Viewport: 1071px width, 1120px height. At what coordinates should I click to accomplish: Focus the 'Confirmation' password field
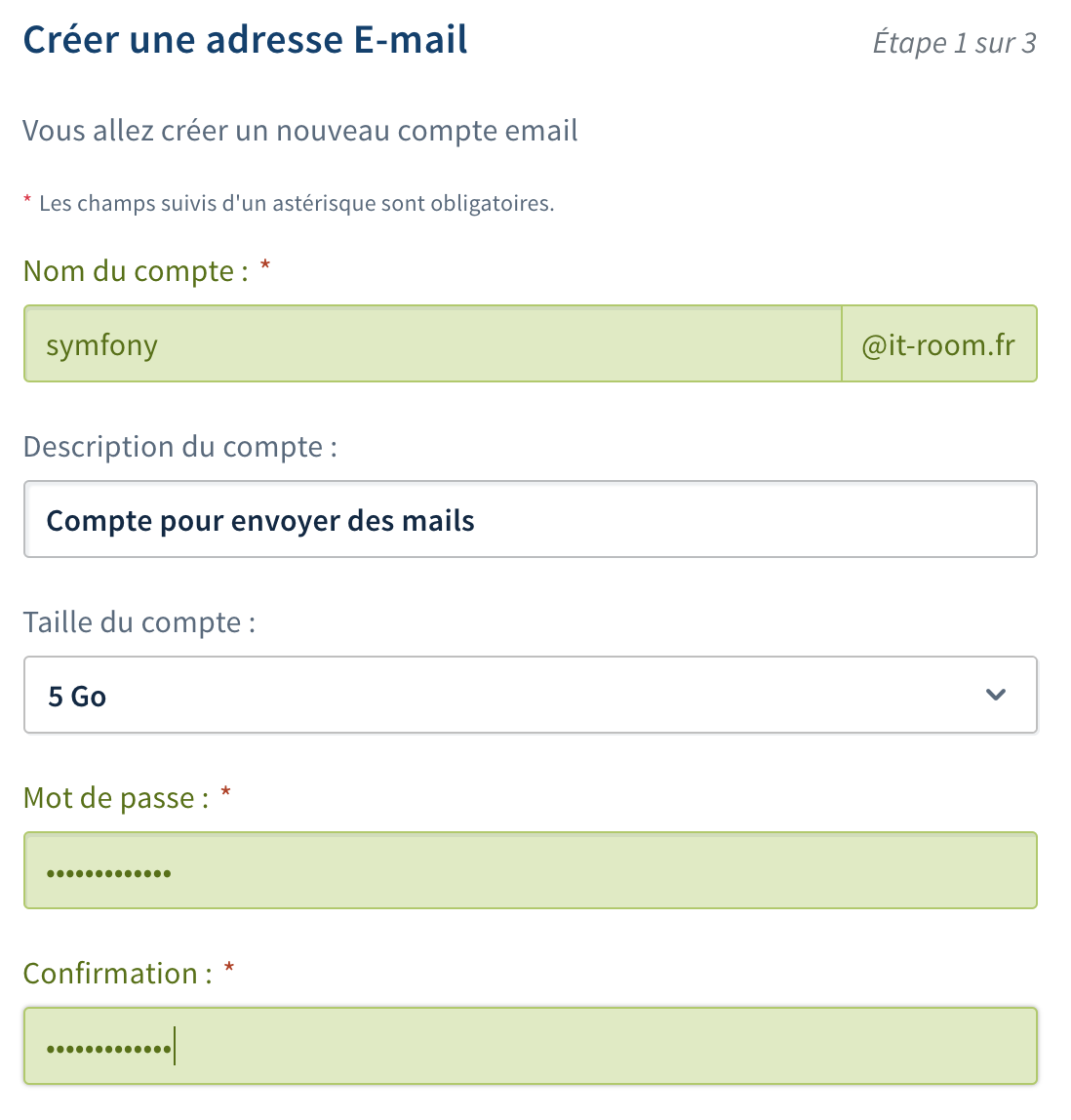(x=530, y=1046)
